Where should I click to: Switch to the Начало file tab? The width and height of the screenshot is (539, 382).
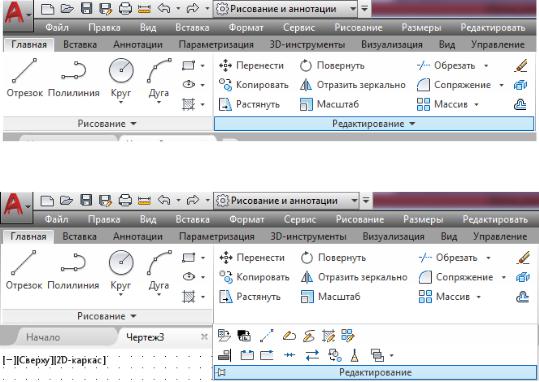click(43, 337)
